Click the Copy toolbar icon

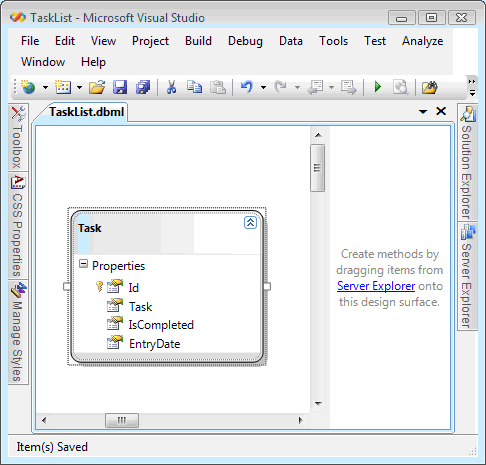pyautogui.click(x=194, y=87)
